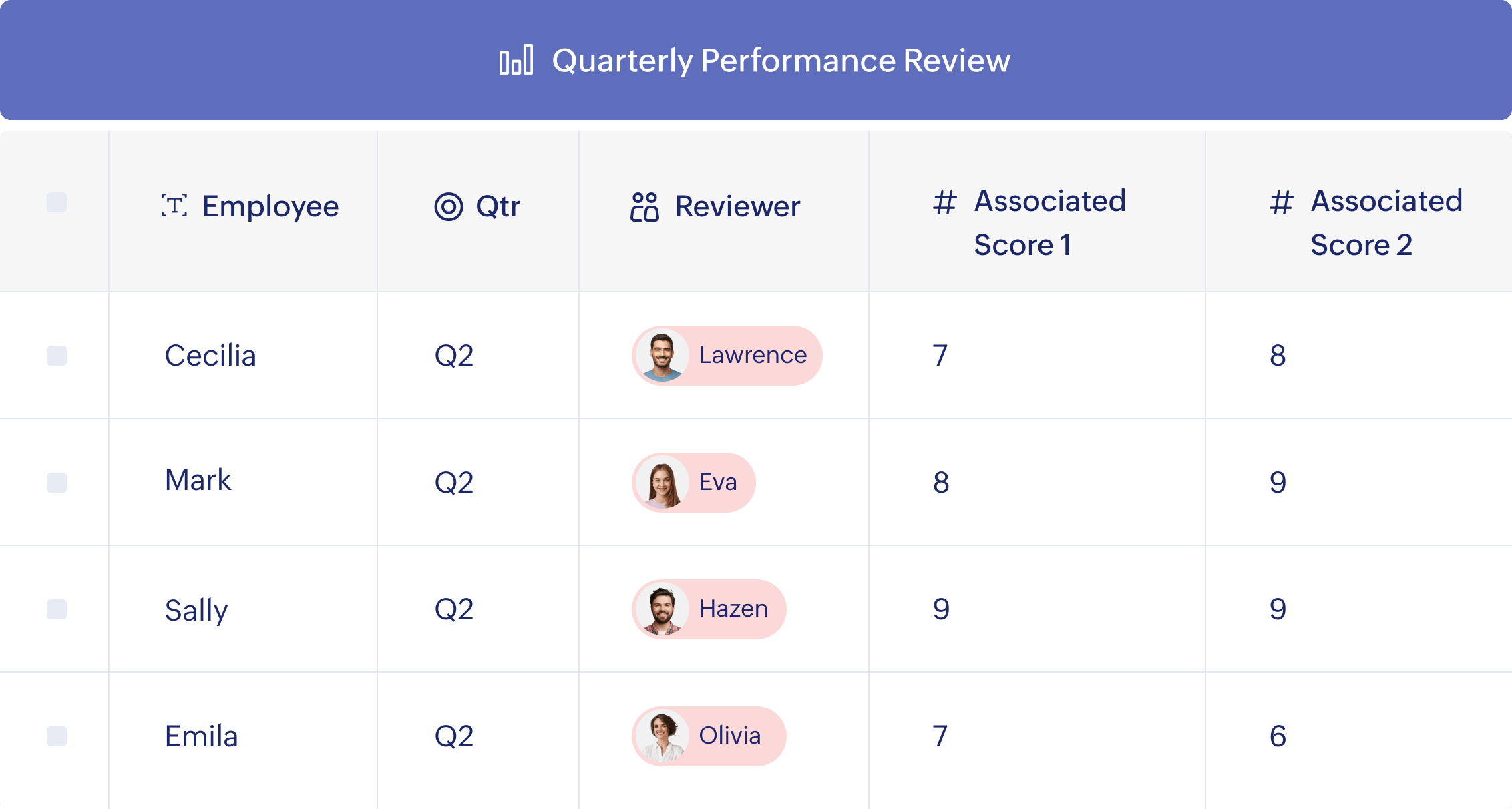Click the Reviewer column header label
The height and width of the screenshot is (809, 1512).
point(737,206)
